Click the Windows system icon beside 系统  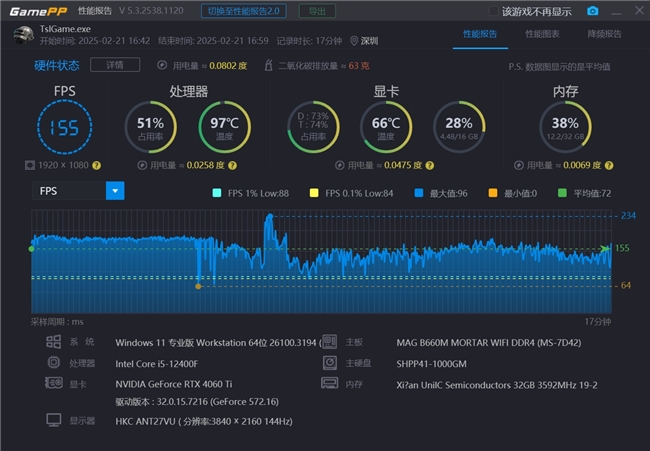(53, 342)
